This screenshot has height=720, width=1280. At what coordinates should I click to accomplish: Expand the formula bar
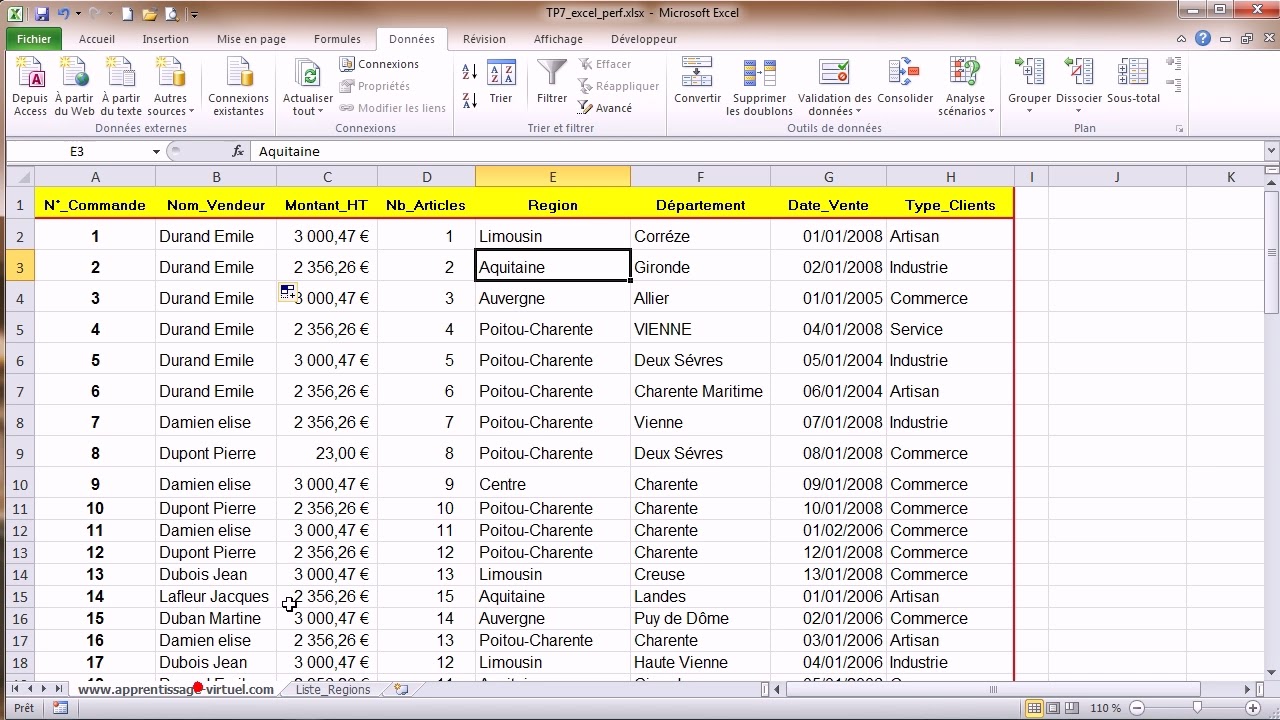click(x=1271, y=151)
